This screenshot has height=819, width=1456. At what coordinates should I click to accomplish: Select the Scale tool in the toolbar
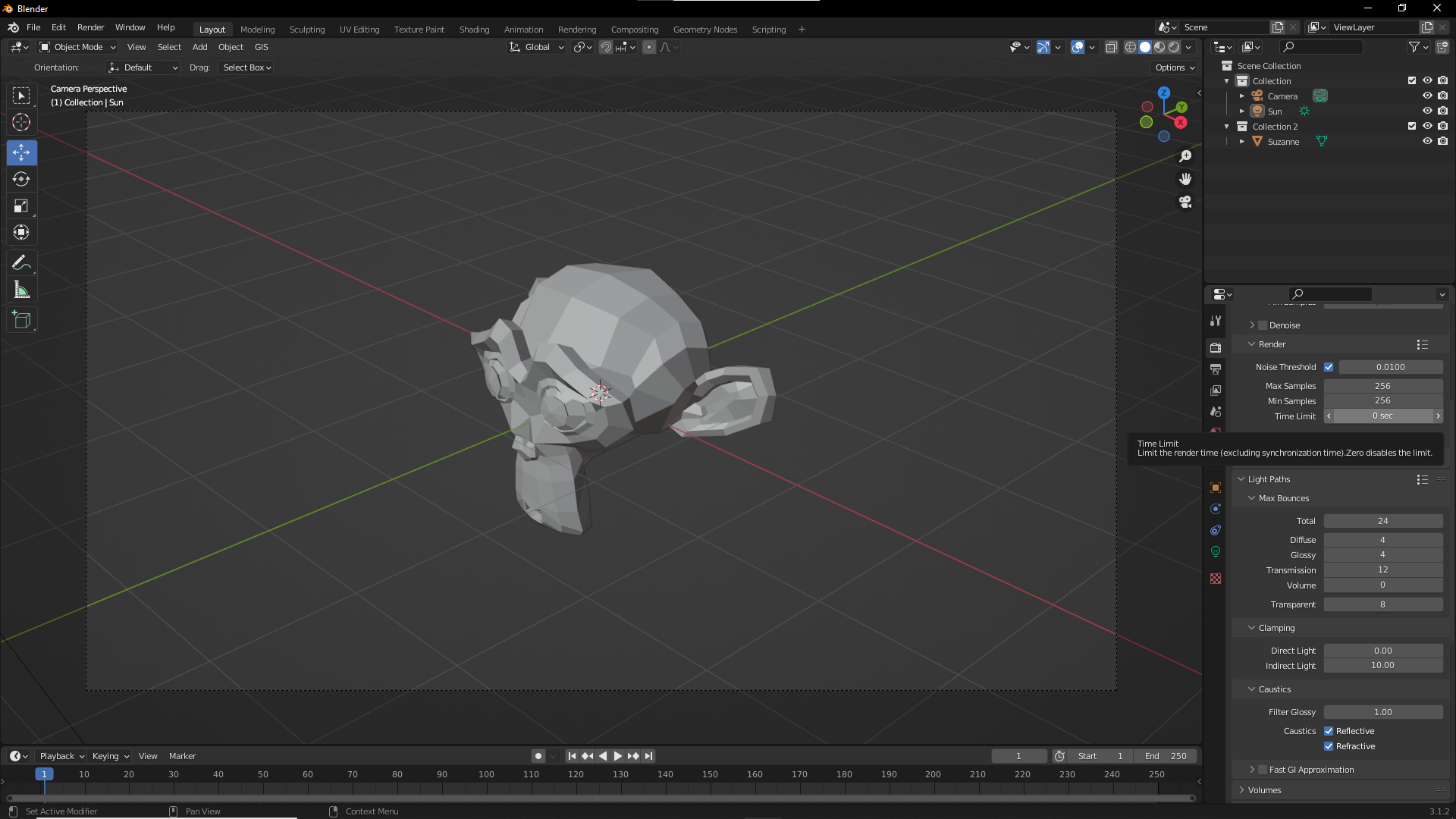point(21,206)
